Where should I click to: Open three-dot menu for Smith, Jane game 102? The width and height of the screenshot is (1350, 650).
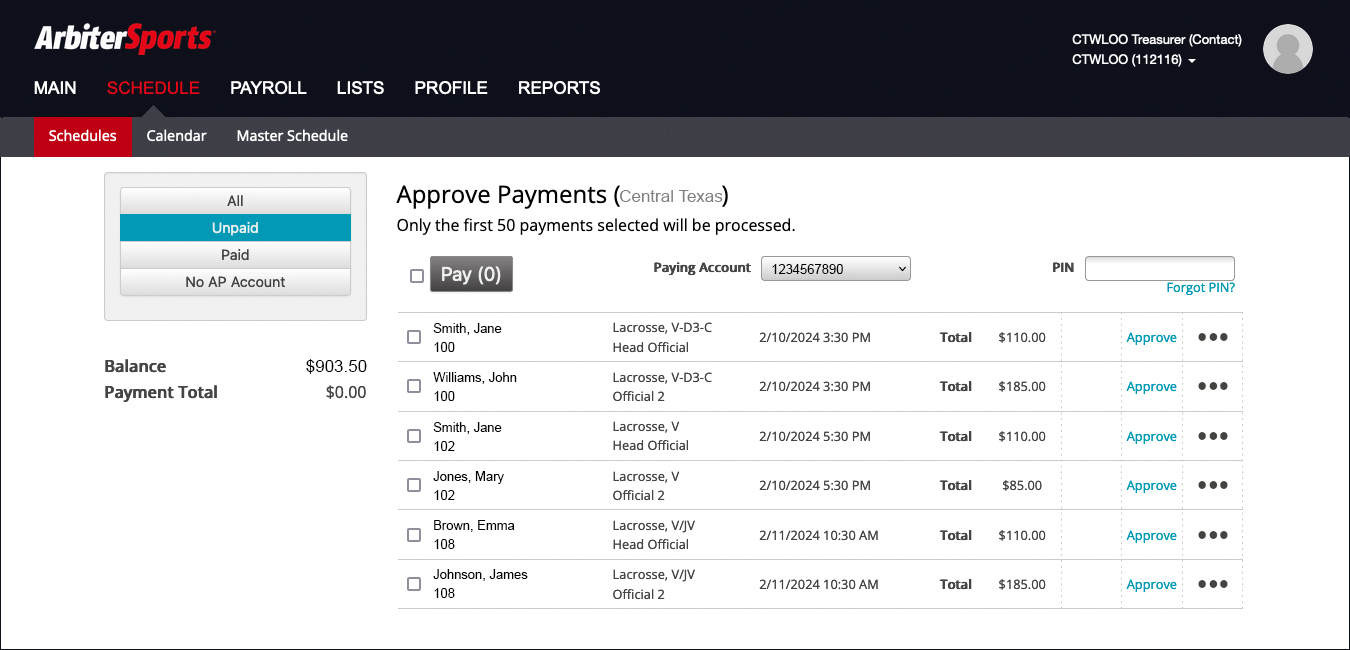1212,436
